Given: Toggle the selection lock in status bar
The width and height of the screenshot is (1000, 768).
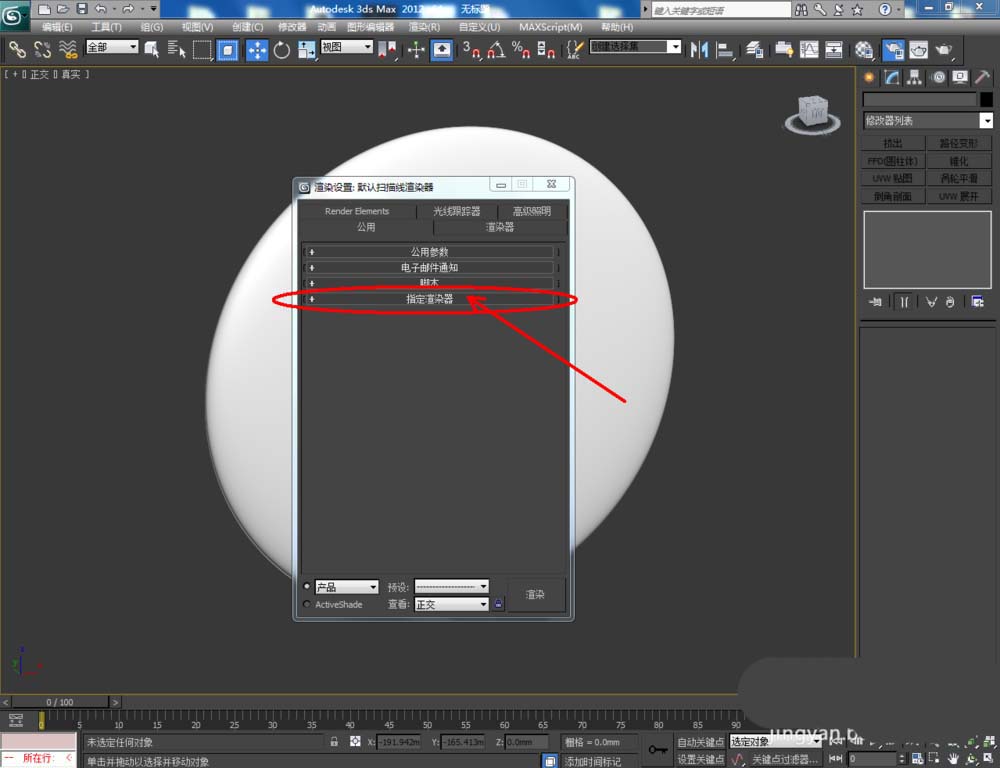Looking at the screenshot, I should (x=334, y=742).
